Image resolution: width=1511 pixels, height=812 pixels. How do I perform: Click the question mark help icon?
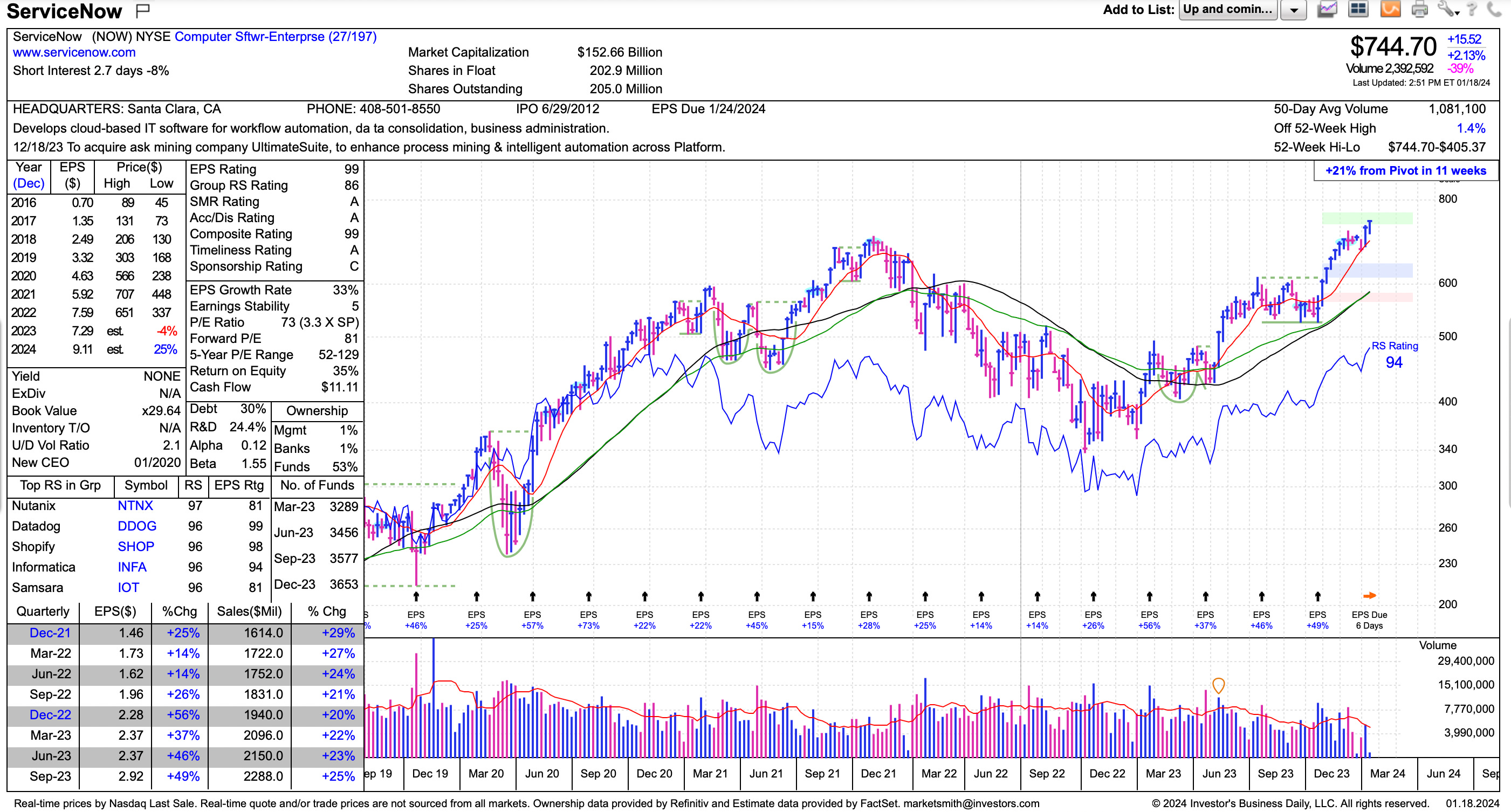1472,9
